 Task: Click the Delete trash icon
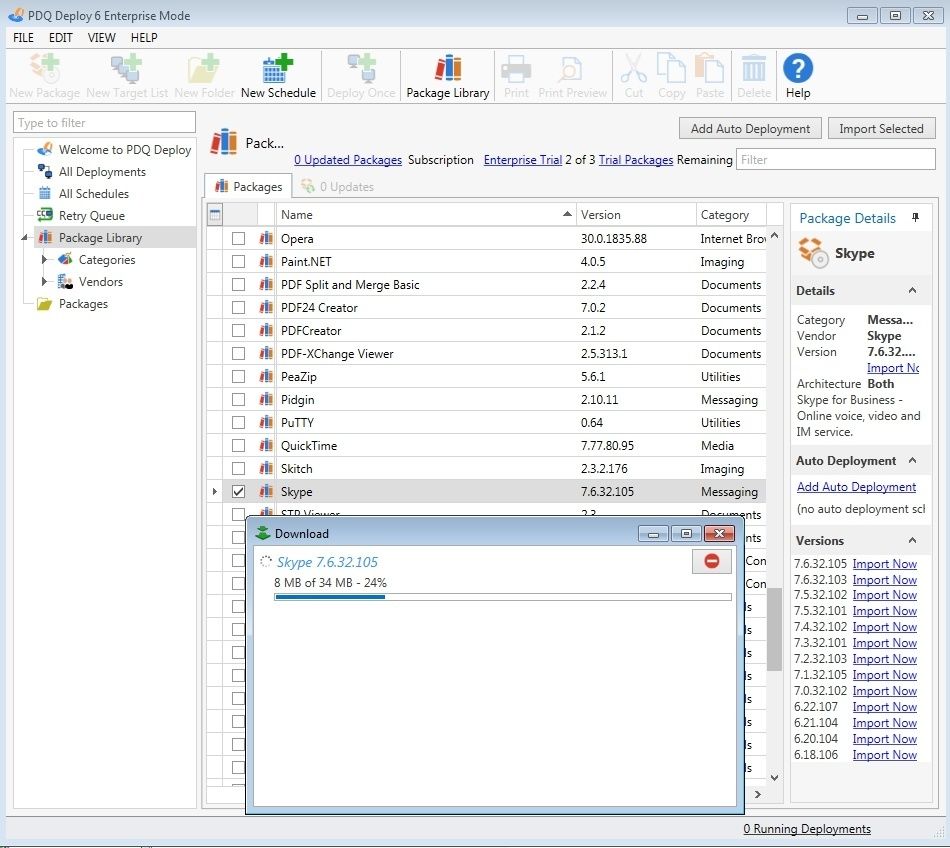754,68
